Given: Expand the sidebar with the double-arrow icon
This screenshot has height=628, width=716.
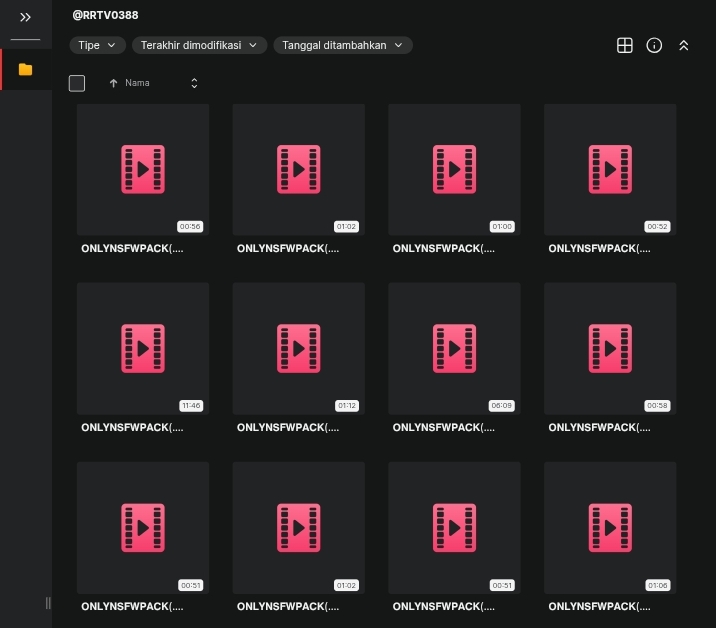Looking at the screenshot, I should 25,17.
